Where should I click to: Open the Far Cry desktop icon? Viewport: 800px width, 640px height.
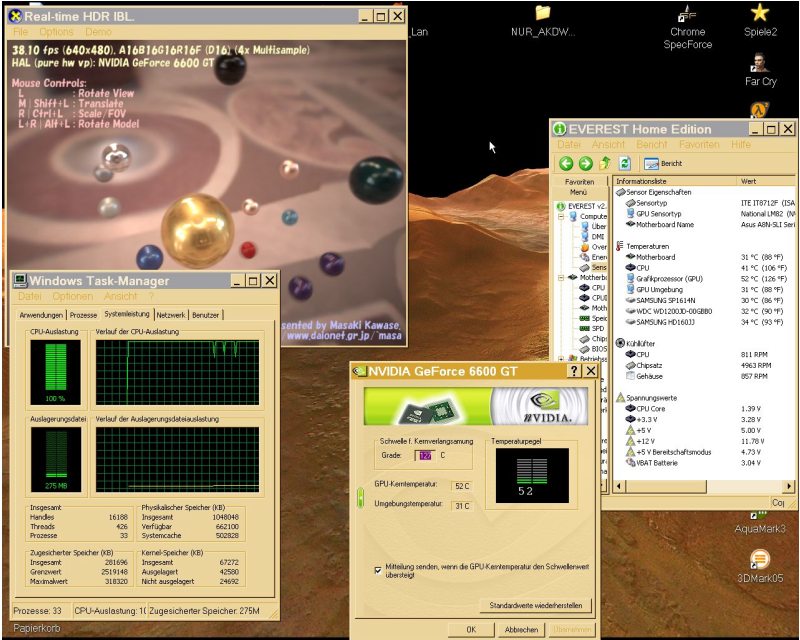[760, 70]
